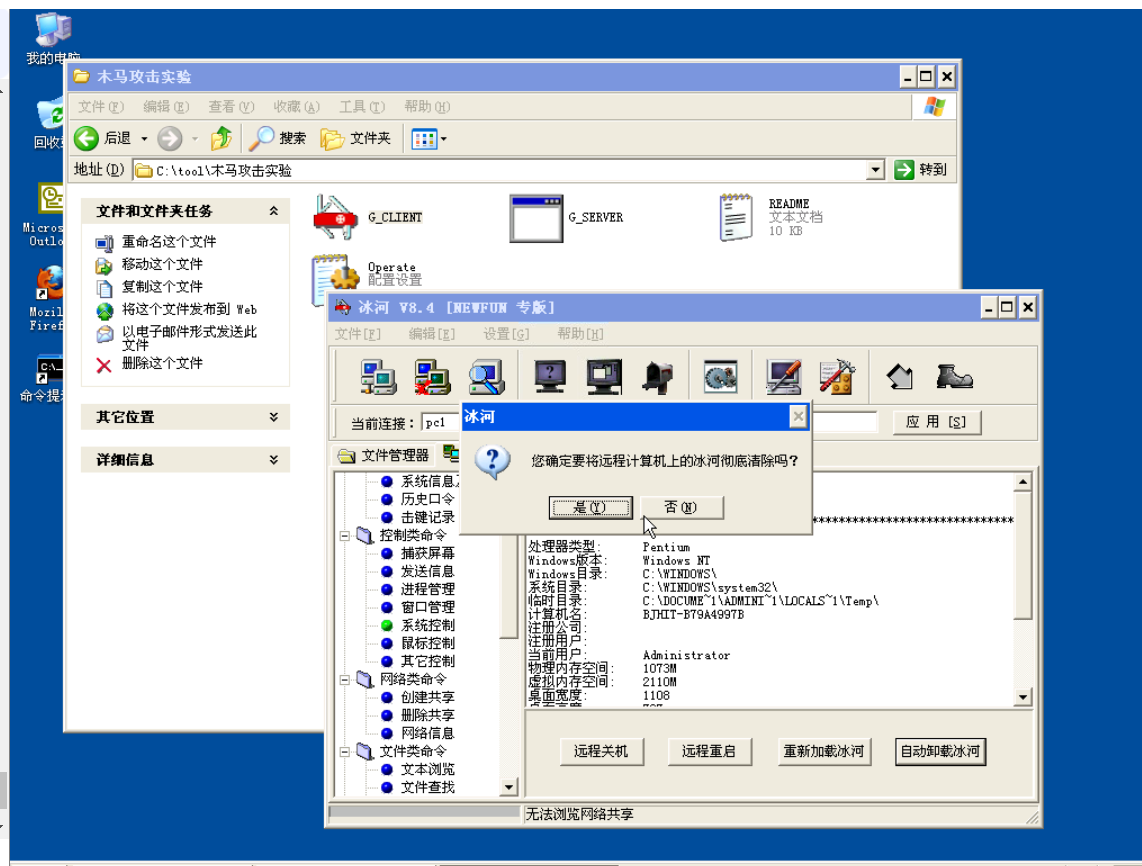Click the hammer server configuration icon
1142x866 pixels.
tap(837, 377)
